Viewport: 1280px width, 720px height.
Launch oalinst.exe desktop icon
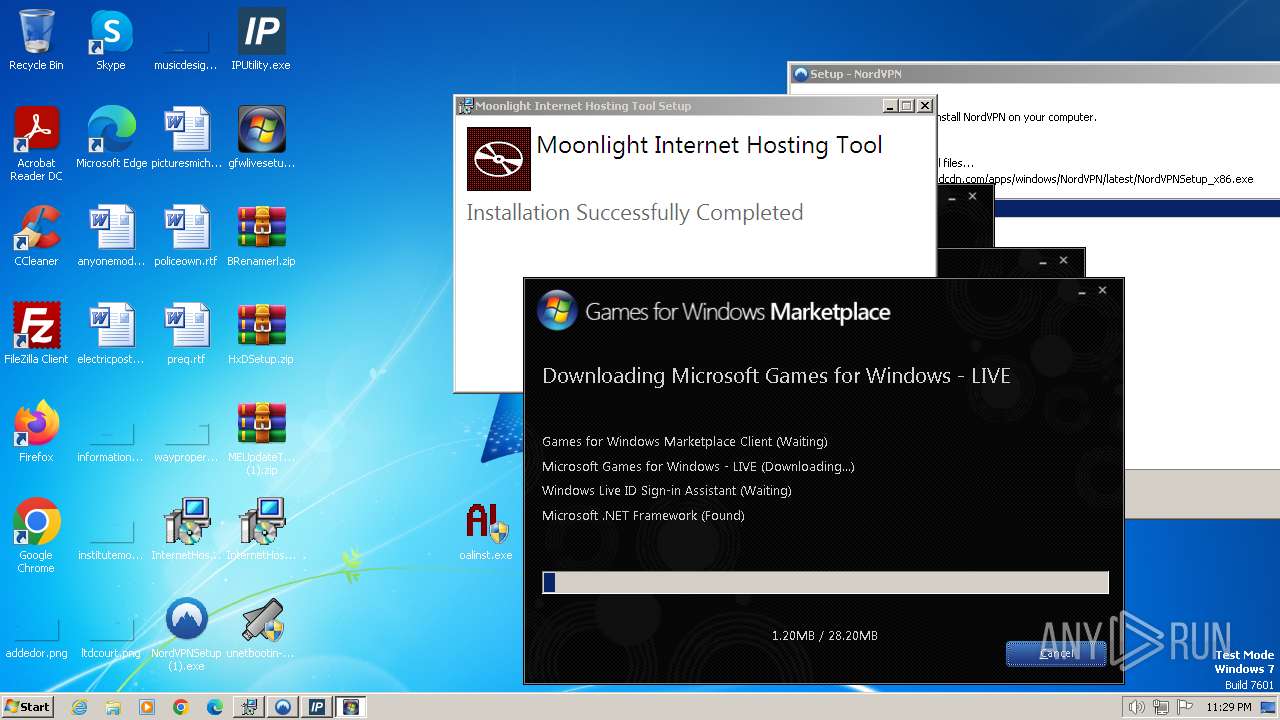pyautogui.click(x=486, y=530)
